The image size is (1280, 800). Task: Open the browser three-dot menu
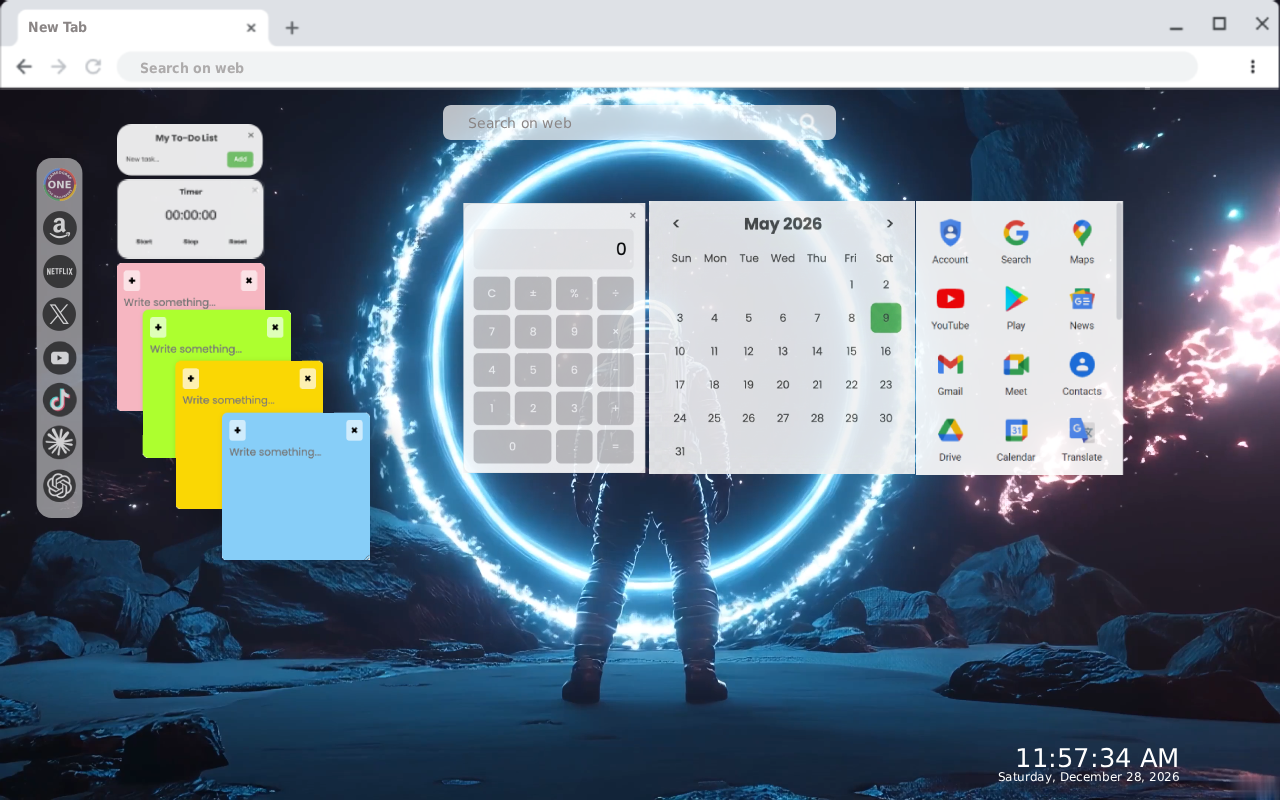(1253, 67)
